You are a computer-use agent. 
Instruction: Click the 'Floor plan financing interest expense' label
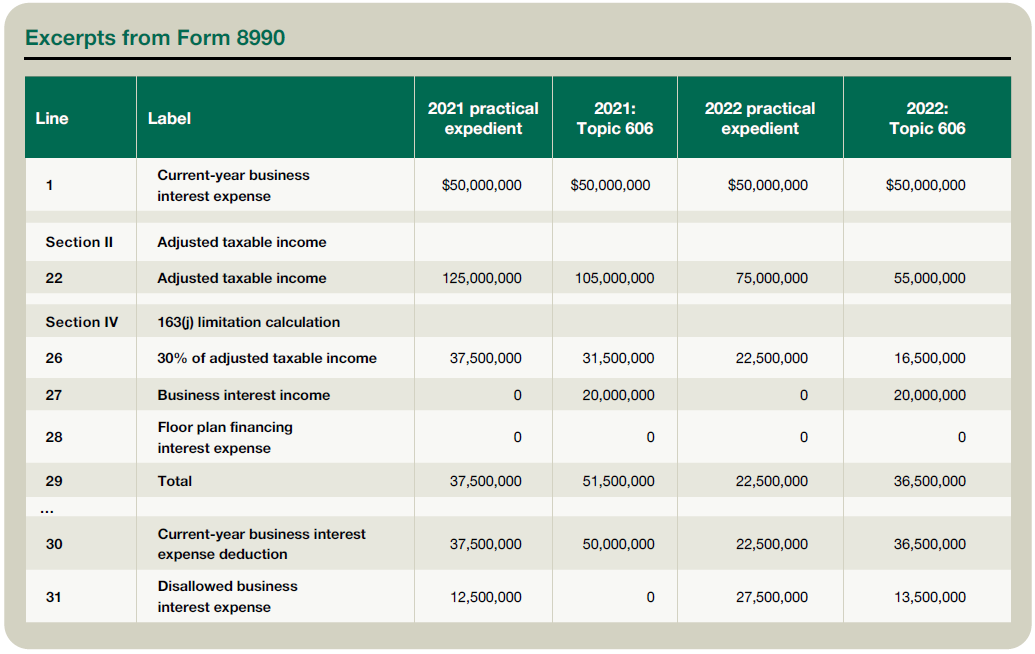tap(225, 437)
